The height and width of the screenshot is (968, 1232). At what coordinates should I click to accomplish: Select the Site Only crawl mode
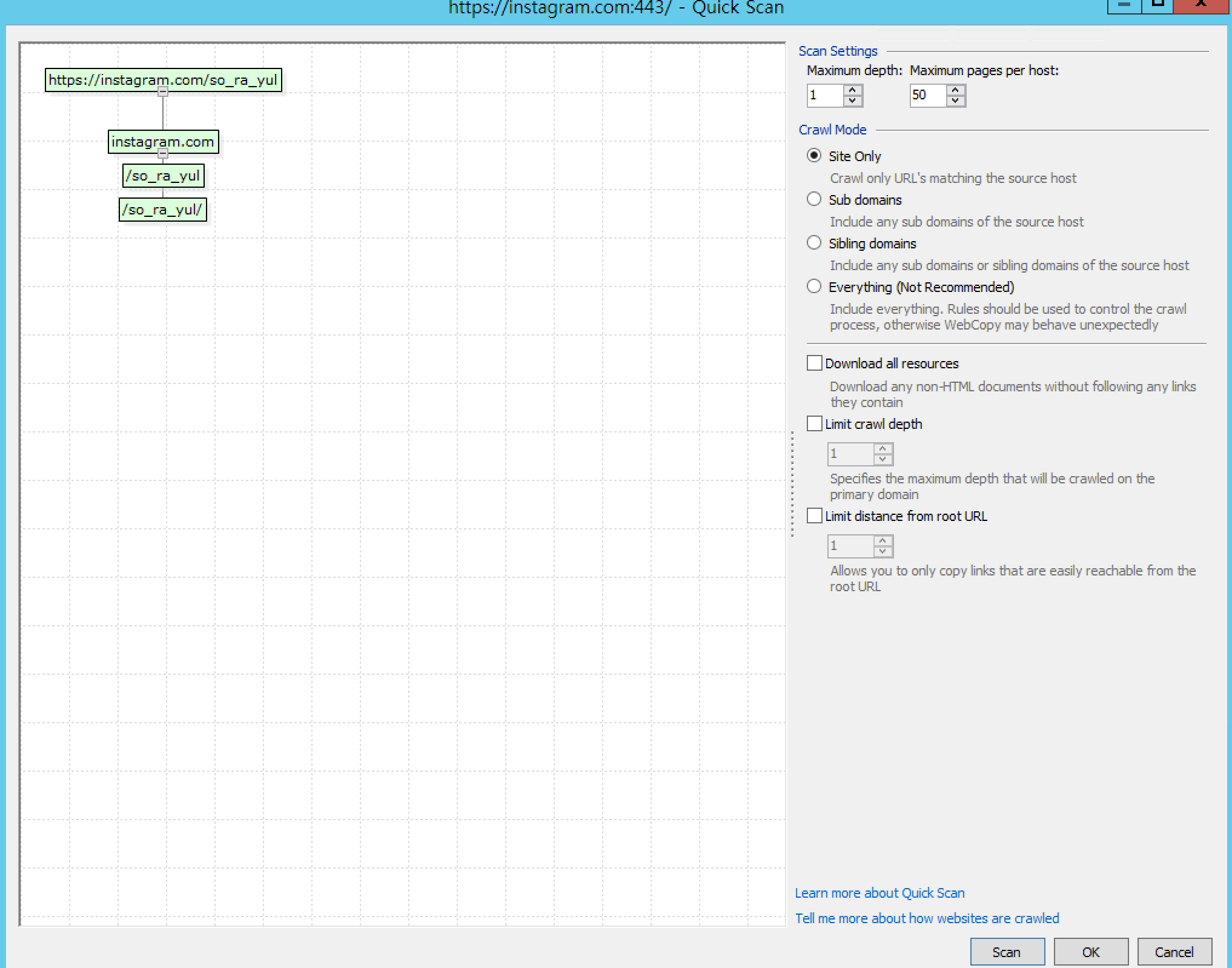tap(814, 156)
